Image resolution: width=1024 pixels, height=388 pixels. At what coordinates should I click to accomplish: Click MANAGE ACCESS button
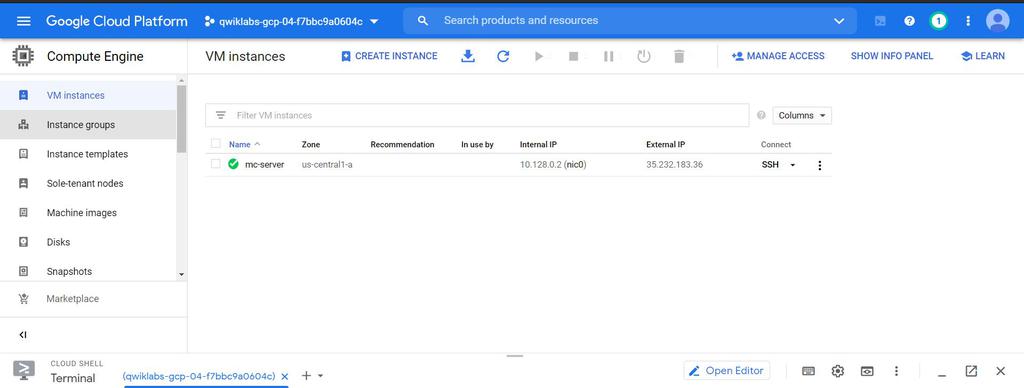click(x=778, y=56)
